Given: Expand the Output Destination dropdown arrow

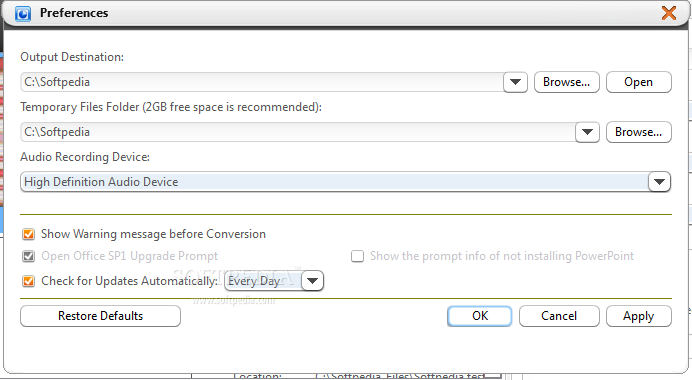Looking at the screenshot, I should tap(515, 82).
